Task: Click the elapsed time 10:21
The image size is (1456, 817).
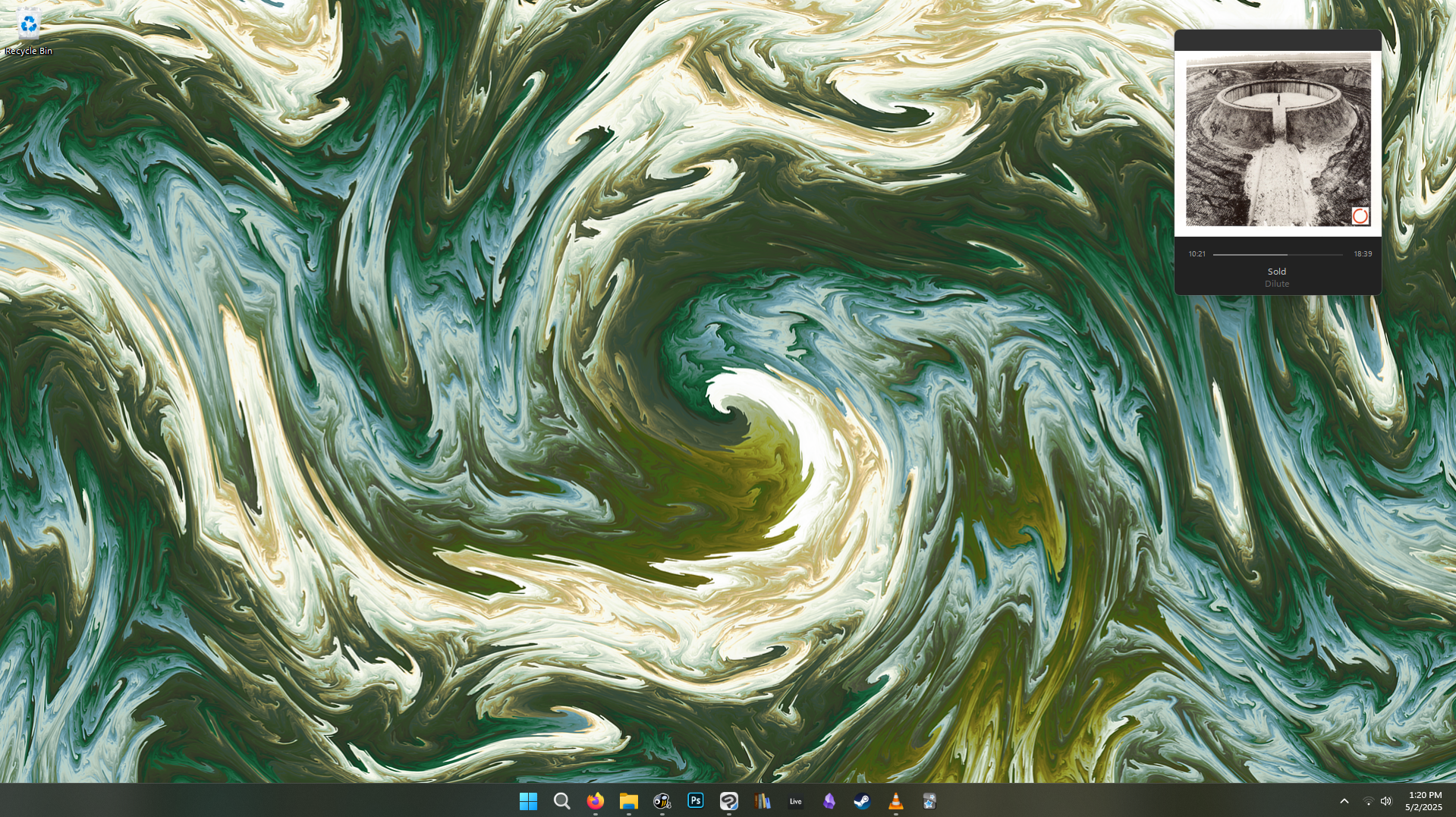Action: [x=1197, y=254]
